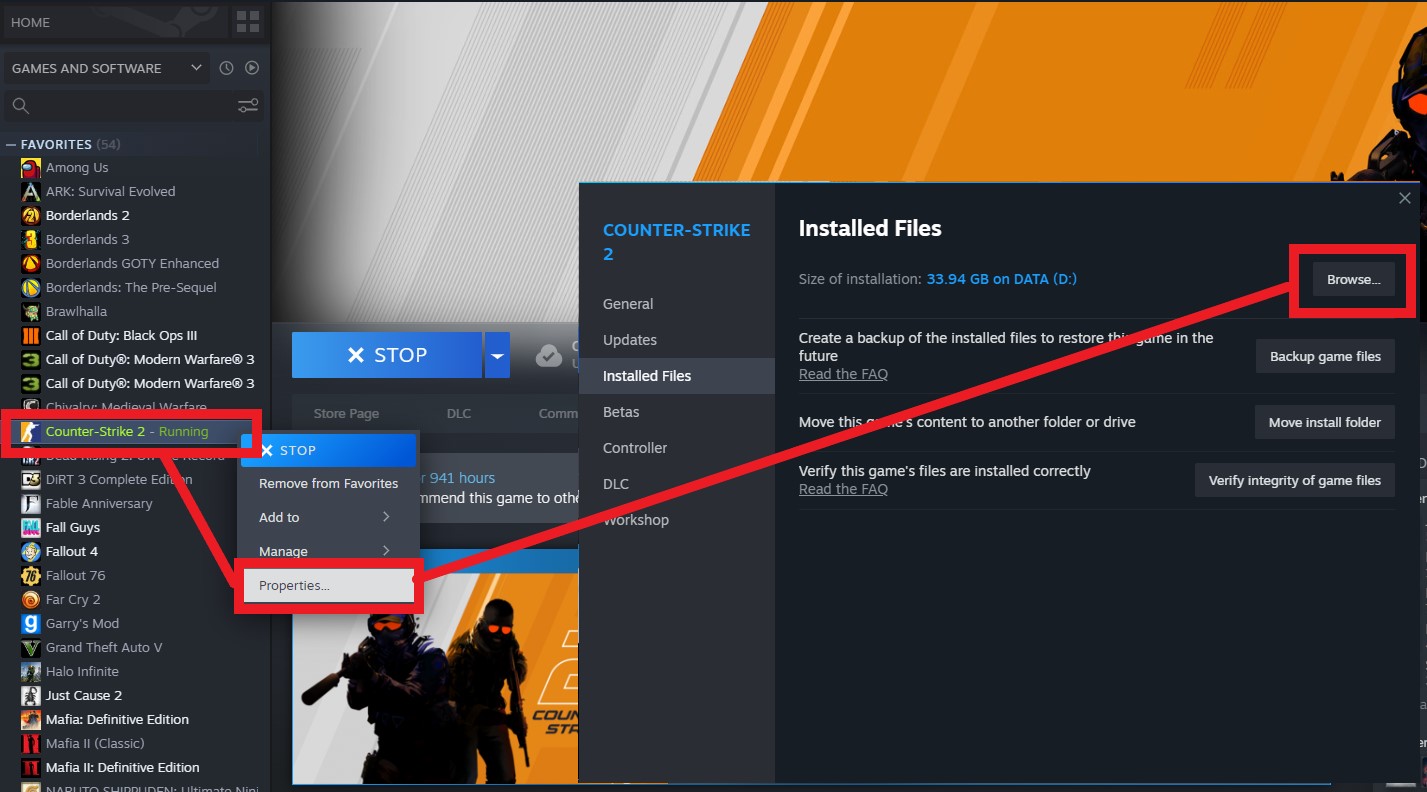Select DIRT 3 Complete Edition

coord(119,480)
